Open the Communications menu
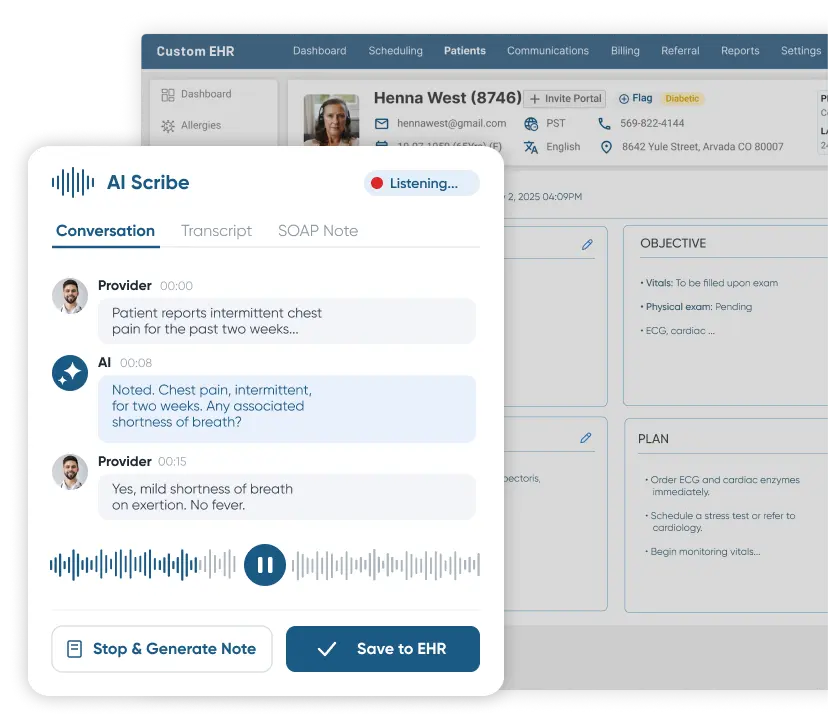 [x=548, y=51]
